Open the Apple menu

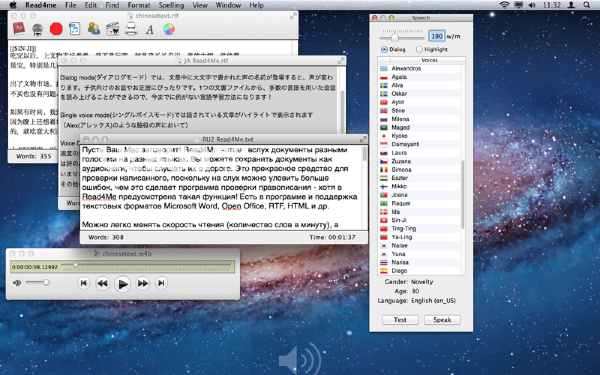(x=13, y=5)
